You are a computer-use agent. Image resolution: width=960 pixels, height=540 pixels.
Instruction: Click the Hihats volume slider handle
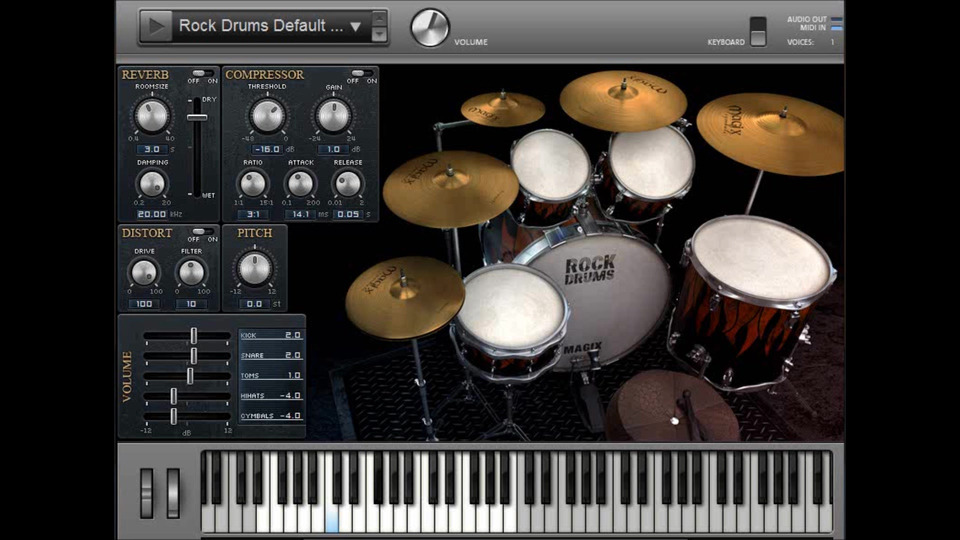(174, 396)
